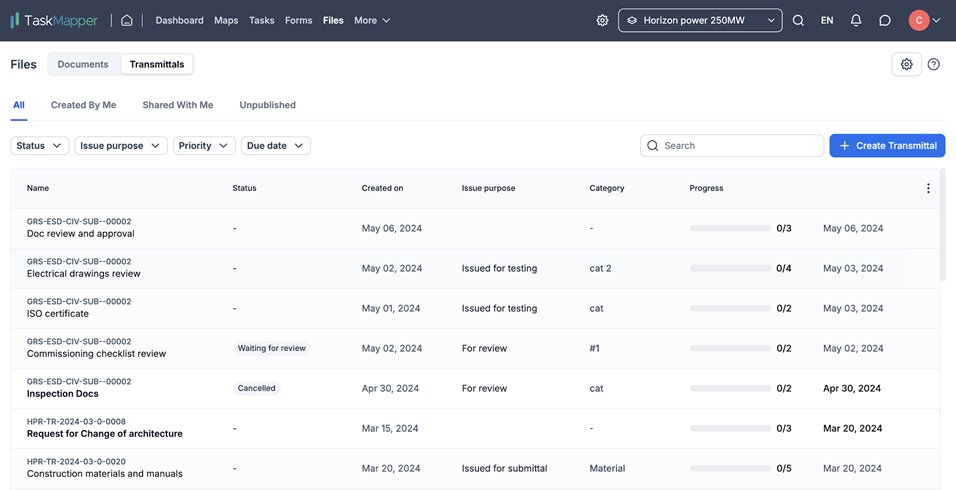Click the search magnifier in top bar
Image resolution: width=956 pixels, height=490 pixels.
[798, 20]
